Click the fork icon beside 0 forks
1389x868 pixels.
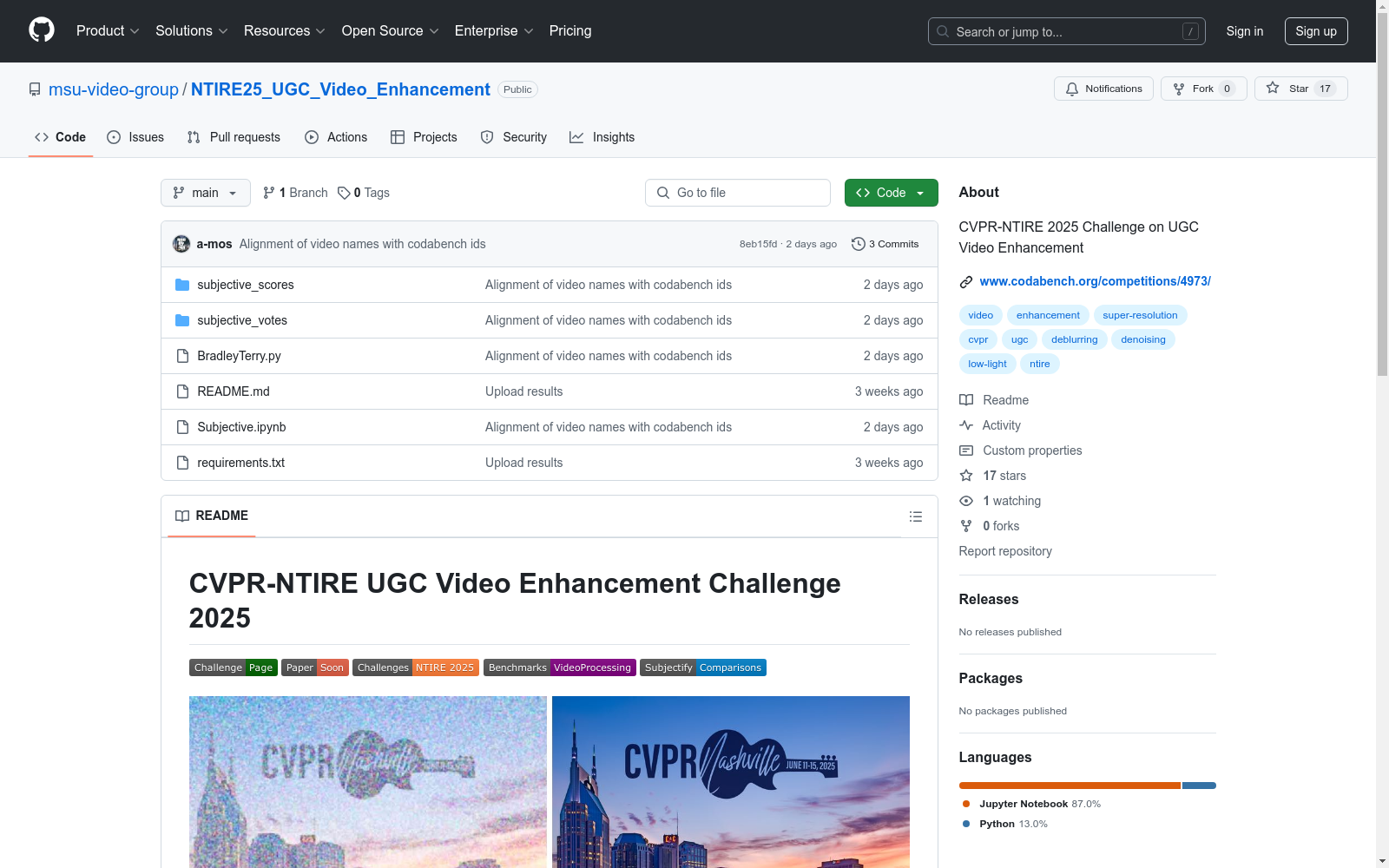966,526
